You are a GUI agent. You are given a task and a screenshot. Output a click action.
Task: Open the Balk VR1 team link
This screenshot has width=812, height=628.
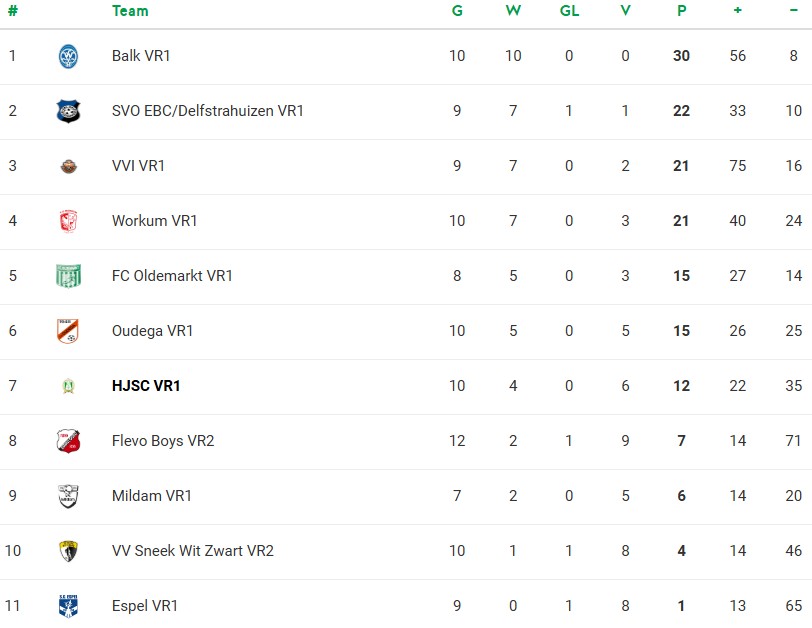(x=141, y=56)
